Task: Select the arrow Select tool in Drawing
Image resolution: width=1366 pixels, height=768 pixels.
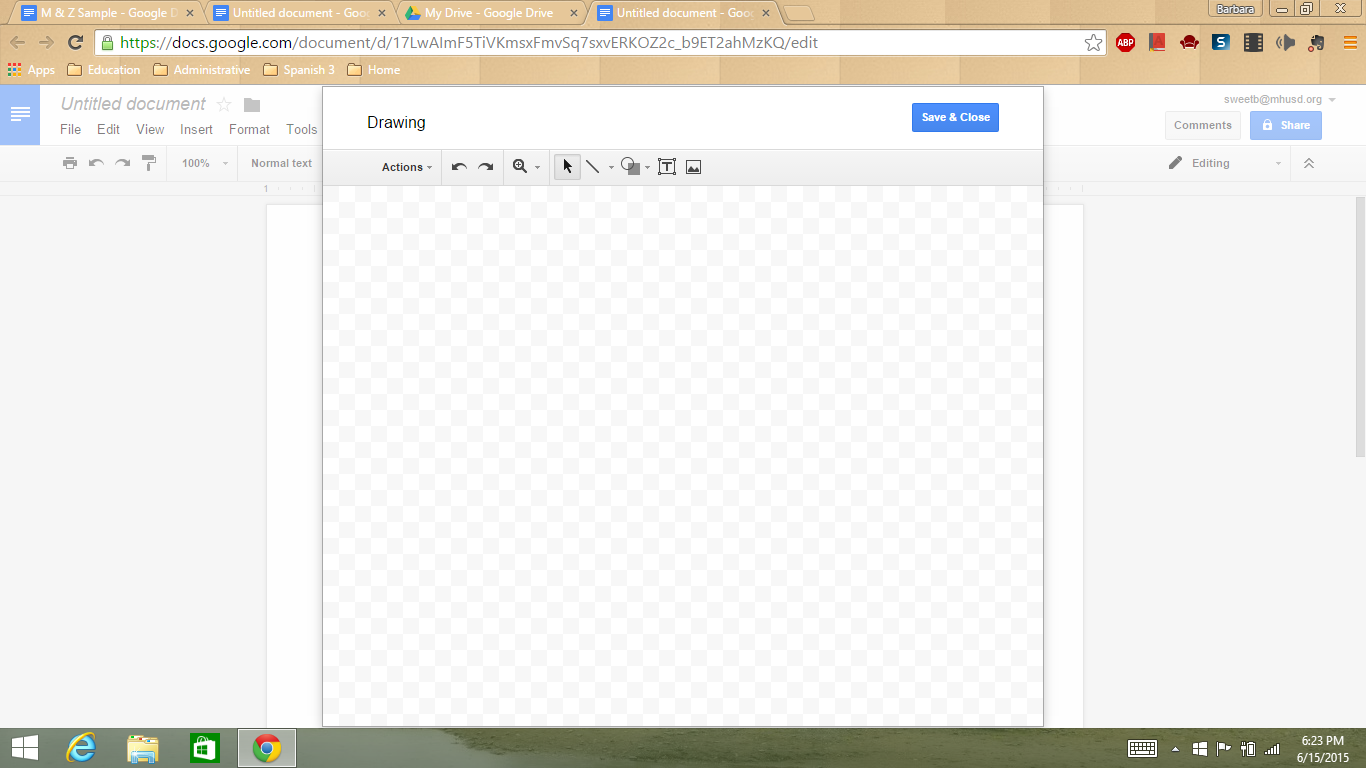Action: 567,167
